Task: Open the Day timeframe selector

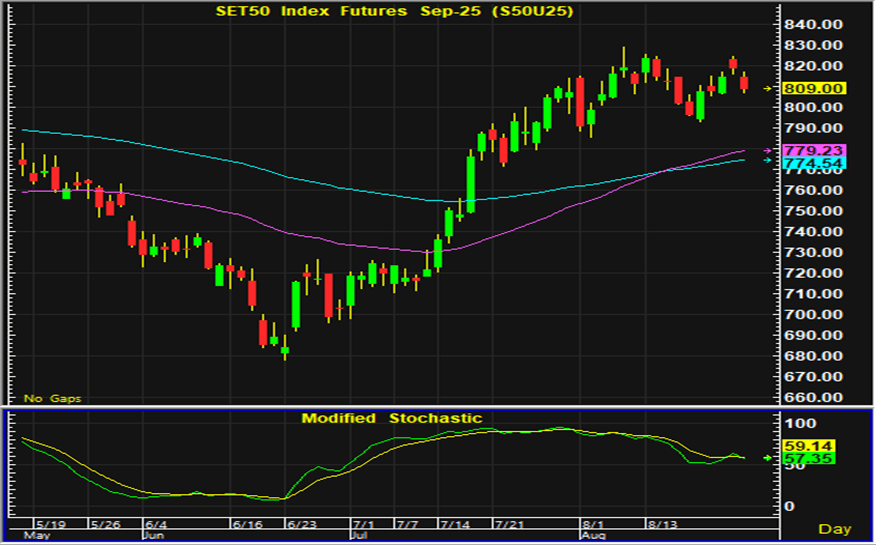Action: (x=834, y=528)
